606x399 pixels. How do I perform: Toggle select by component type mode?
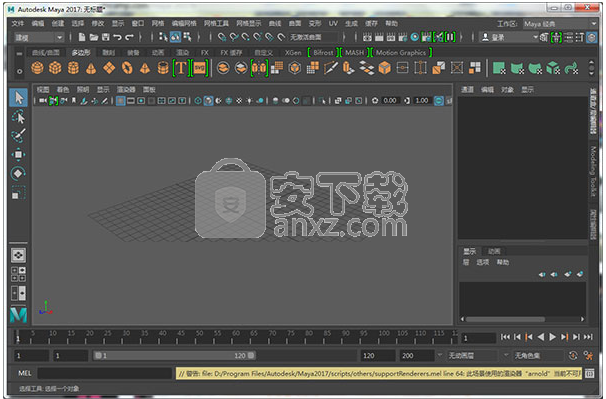pyautogui.click(x=187, y=37)
